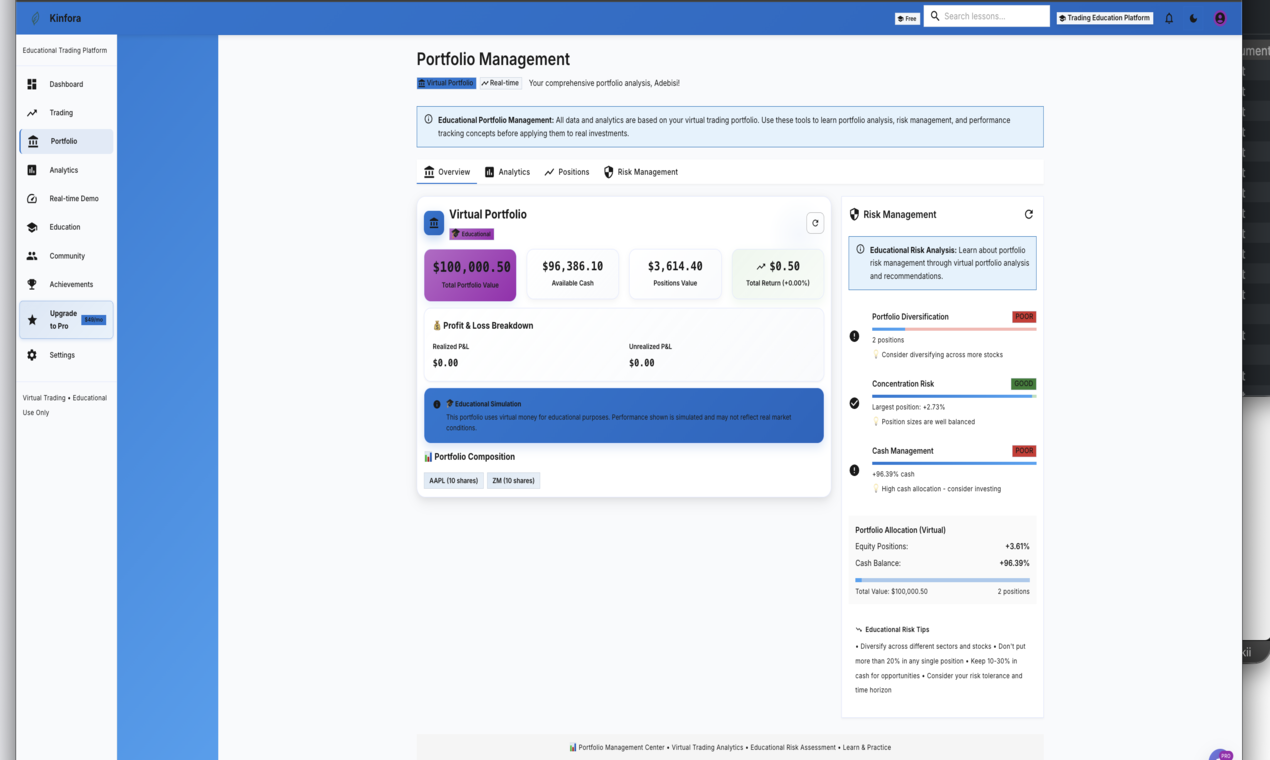The image size is (1270, 760).
Task: Click the Concentration Risk progress bar
Action: point(954,396)
